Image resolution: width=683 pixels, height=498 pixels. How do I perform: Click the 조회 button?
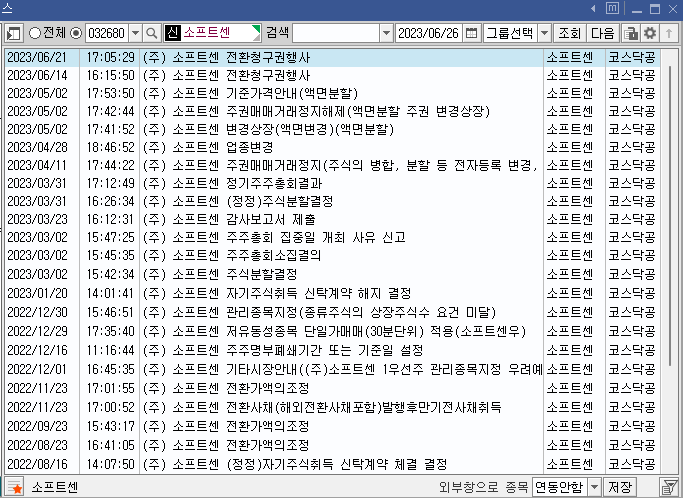point(569,33)
